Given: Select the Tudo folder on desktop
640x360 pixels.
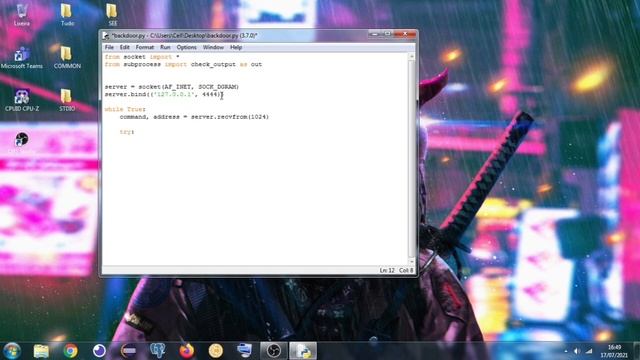Looking at the screenshot, I should pyautogui.click(x=67, y=15).
